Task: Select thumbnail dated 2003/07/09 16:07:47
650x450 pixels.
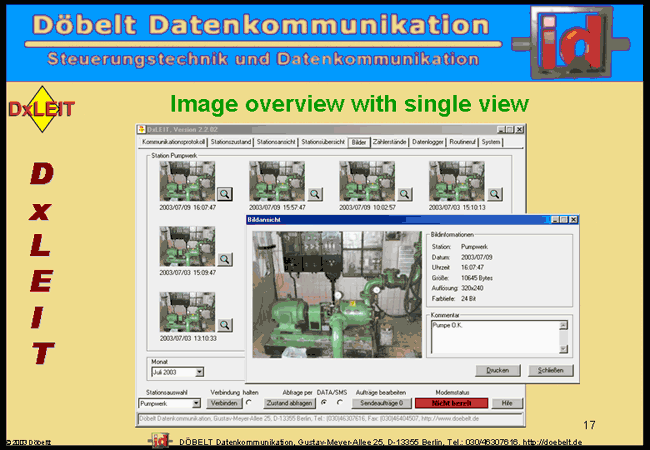Action: pos(187,181)
